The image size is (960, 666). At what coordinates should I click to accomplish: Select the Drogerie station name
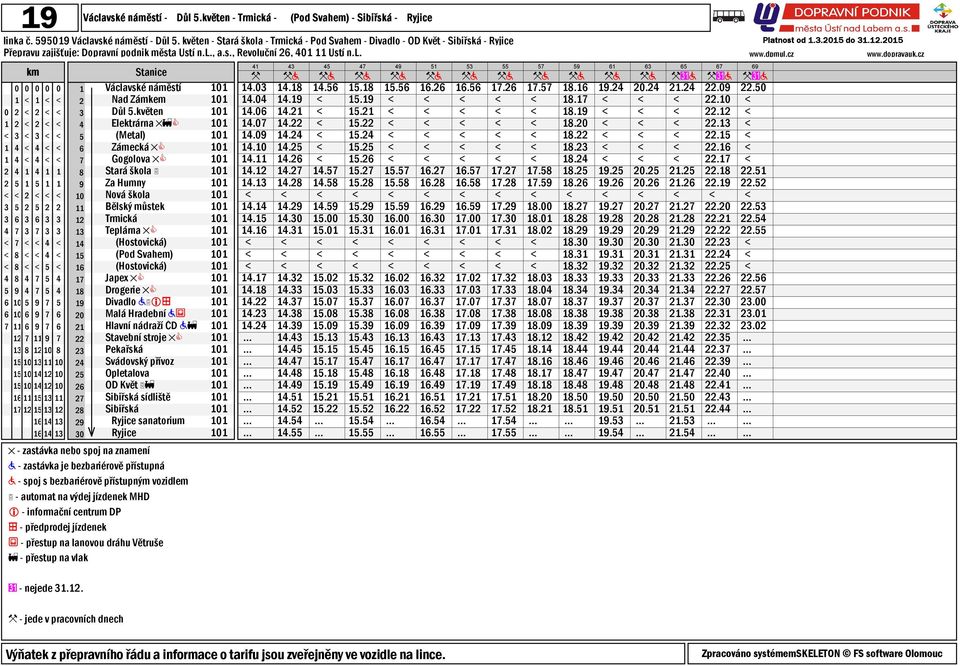[122, 290]
